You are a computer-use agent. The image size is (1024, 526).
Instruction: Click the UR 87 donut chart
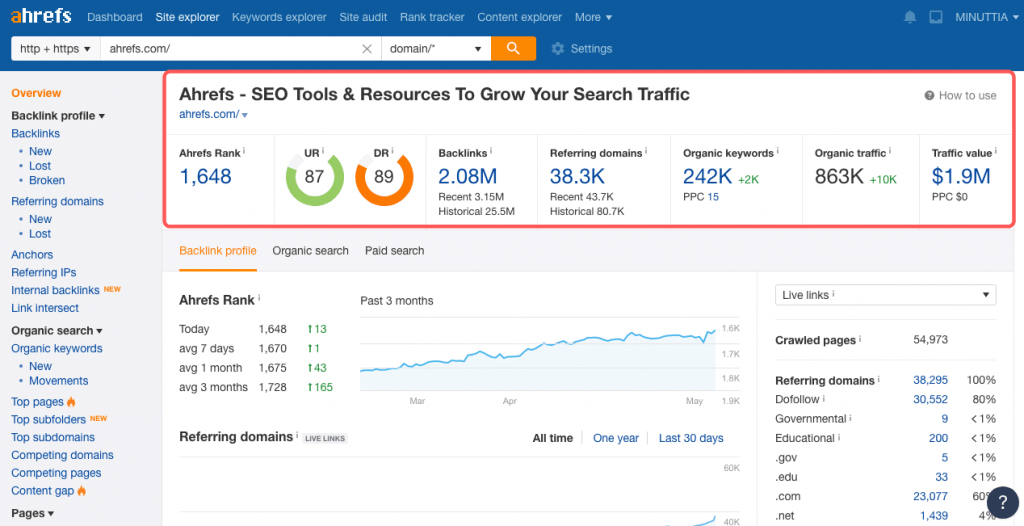314,178
